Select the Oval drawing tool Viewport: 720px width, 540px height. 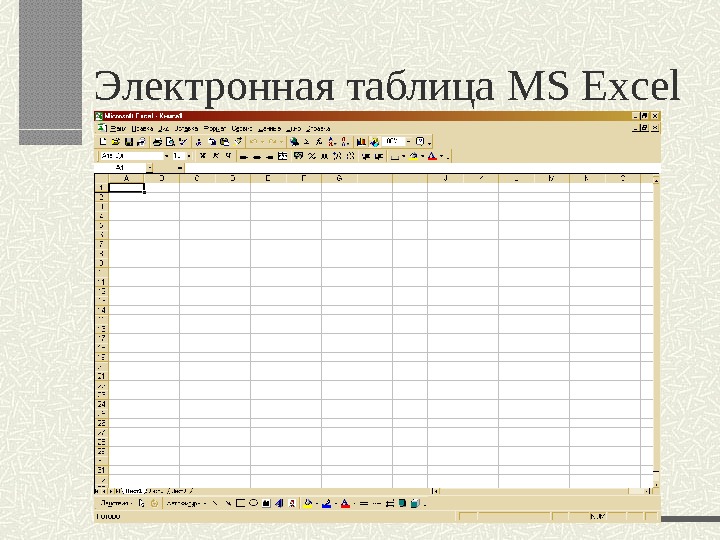tap(253, 503)
